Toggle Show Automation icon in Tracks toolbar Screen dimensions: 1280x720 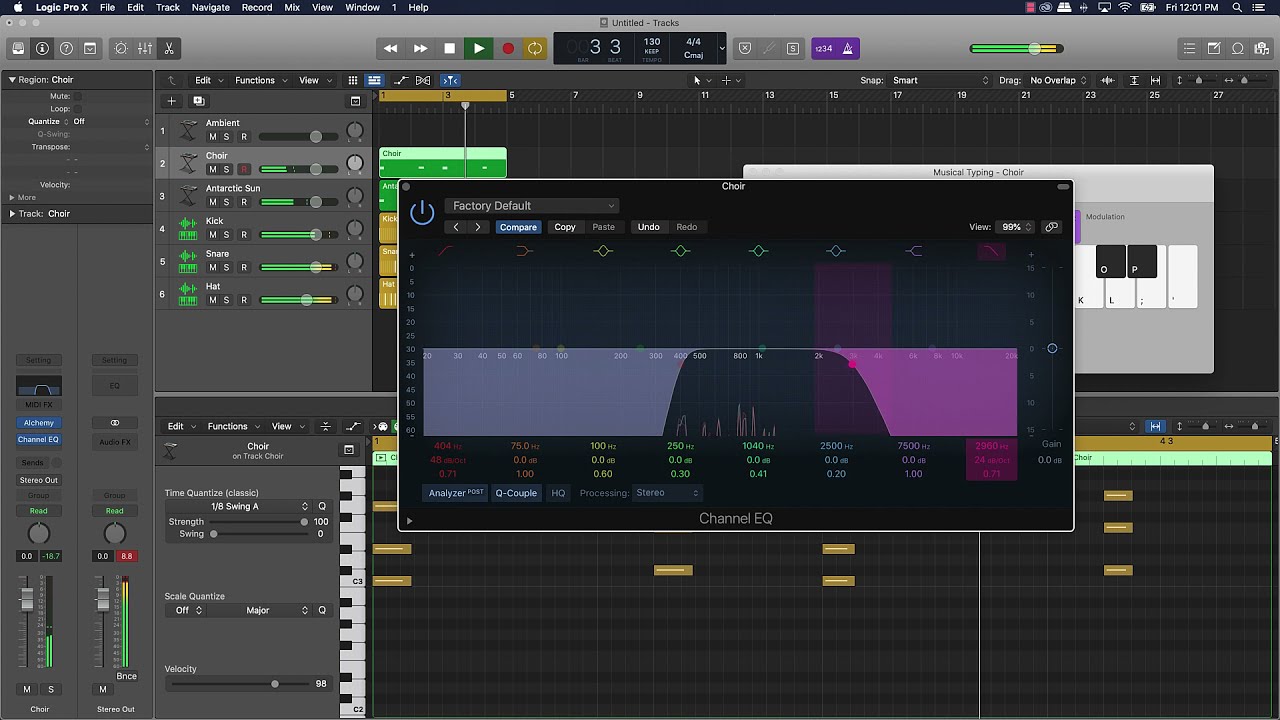[401, 80]
